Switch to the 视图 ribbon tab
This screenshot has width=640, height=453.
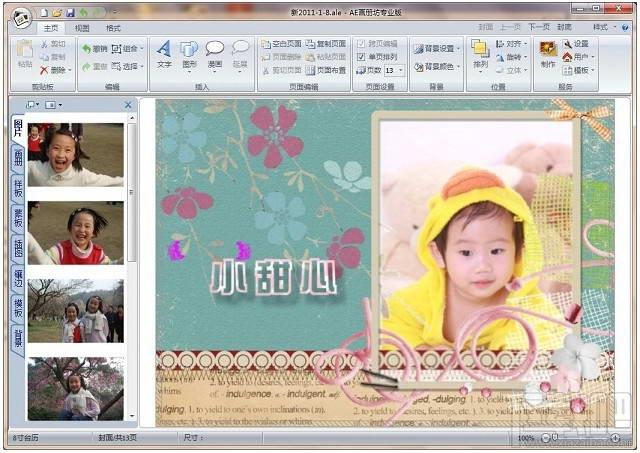point(82,28)
